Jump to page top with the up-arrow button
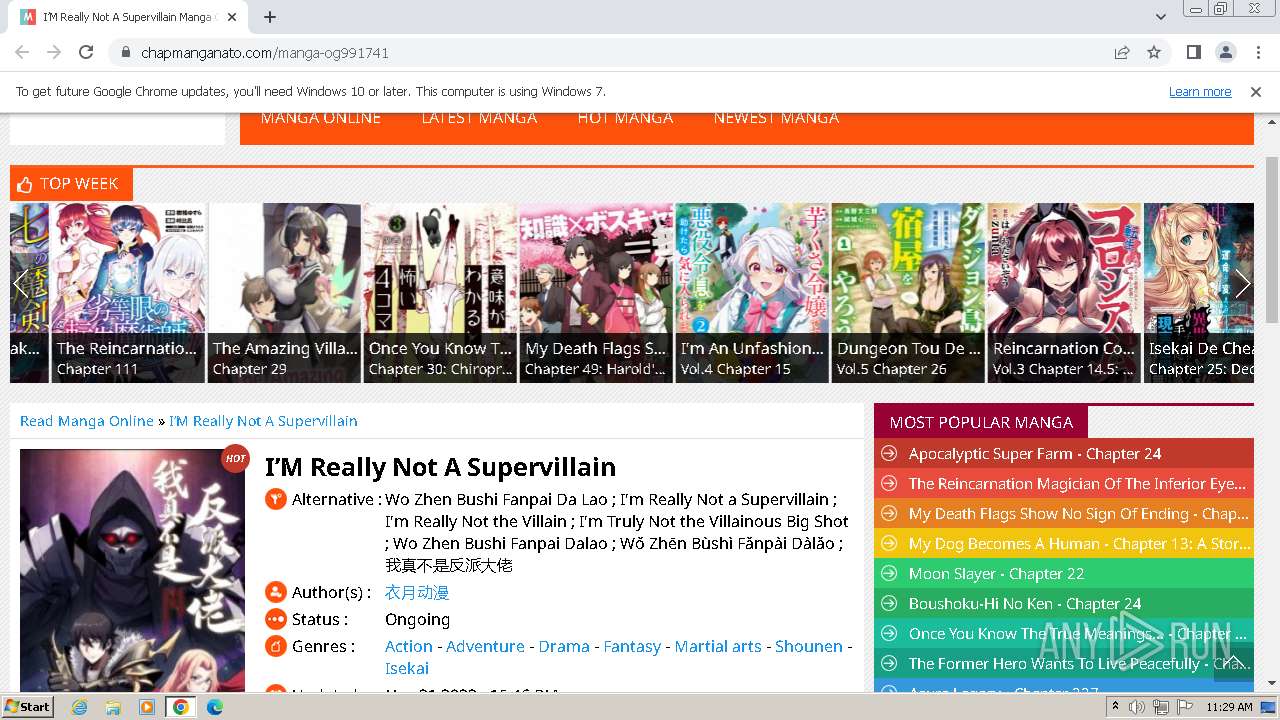Viewport: 1280px width, 720px height. click(x=1233, y=662)
